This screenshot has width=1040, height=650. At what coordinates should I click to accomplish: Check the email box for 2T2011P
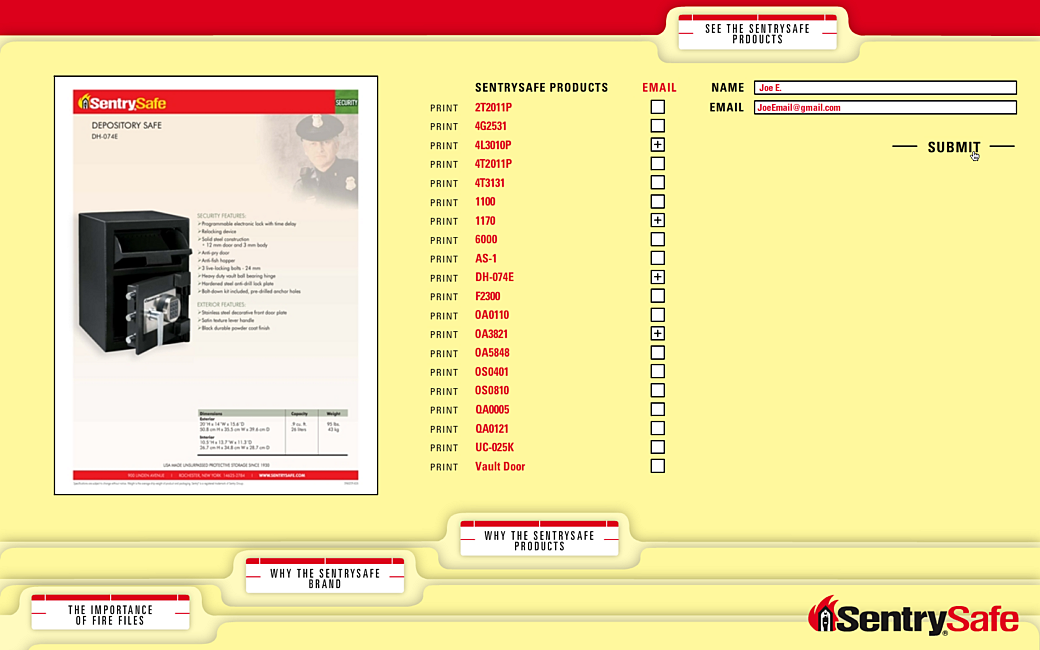coord(657,107)
